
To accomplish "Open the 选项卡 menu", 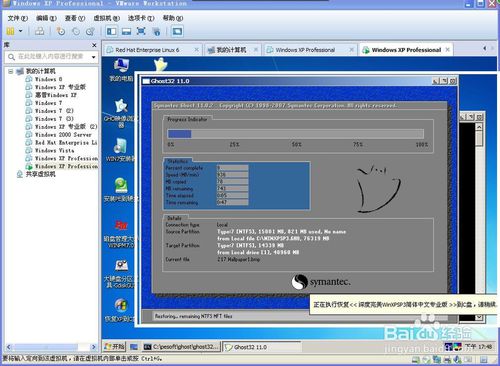I will pyautogui.click(x=141, y=18).
